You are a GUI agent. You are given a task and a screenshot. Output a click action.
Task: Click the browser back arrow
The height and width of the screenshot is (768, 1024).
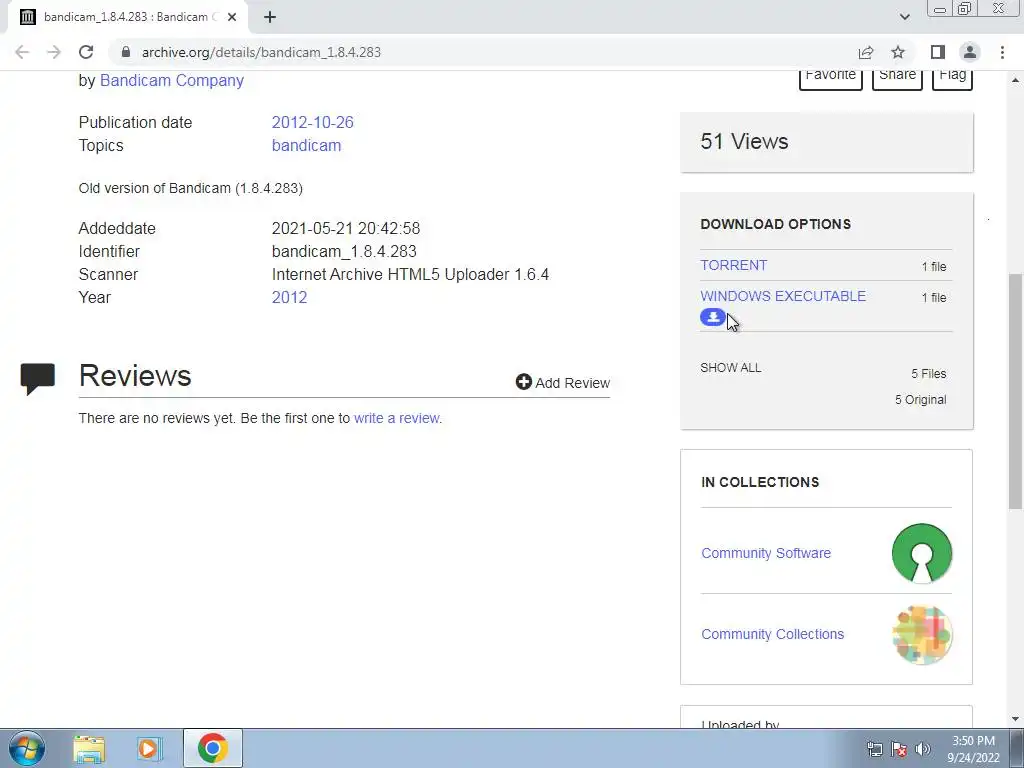coord(22,52)
